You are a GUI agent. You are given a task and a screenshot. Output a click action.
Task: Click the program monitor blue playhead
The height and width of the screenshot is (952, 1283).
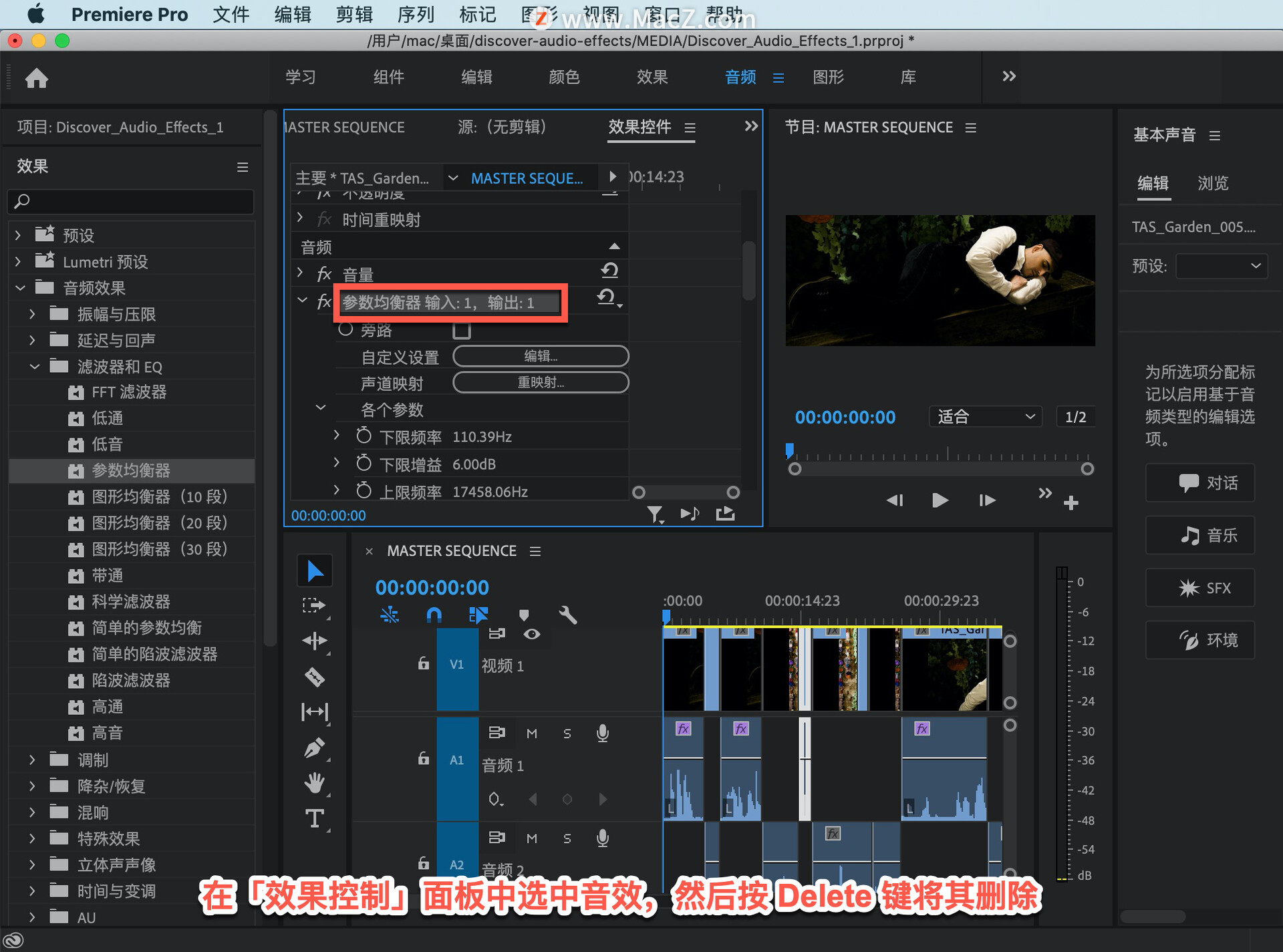click(x=789, y=451)
